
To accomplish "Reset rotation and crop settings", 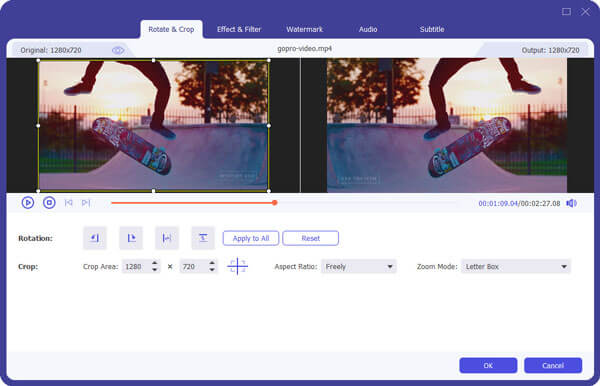I will coord(310,238).
